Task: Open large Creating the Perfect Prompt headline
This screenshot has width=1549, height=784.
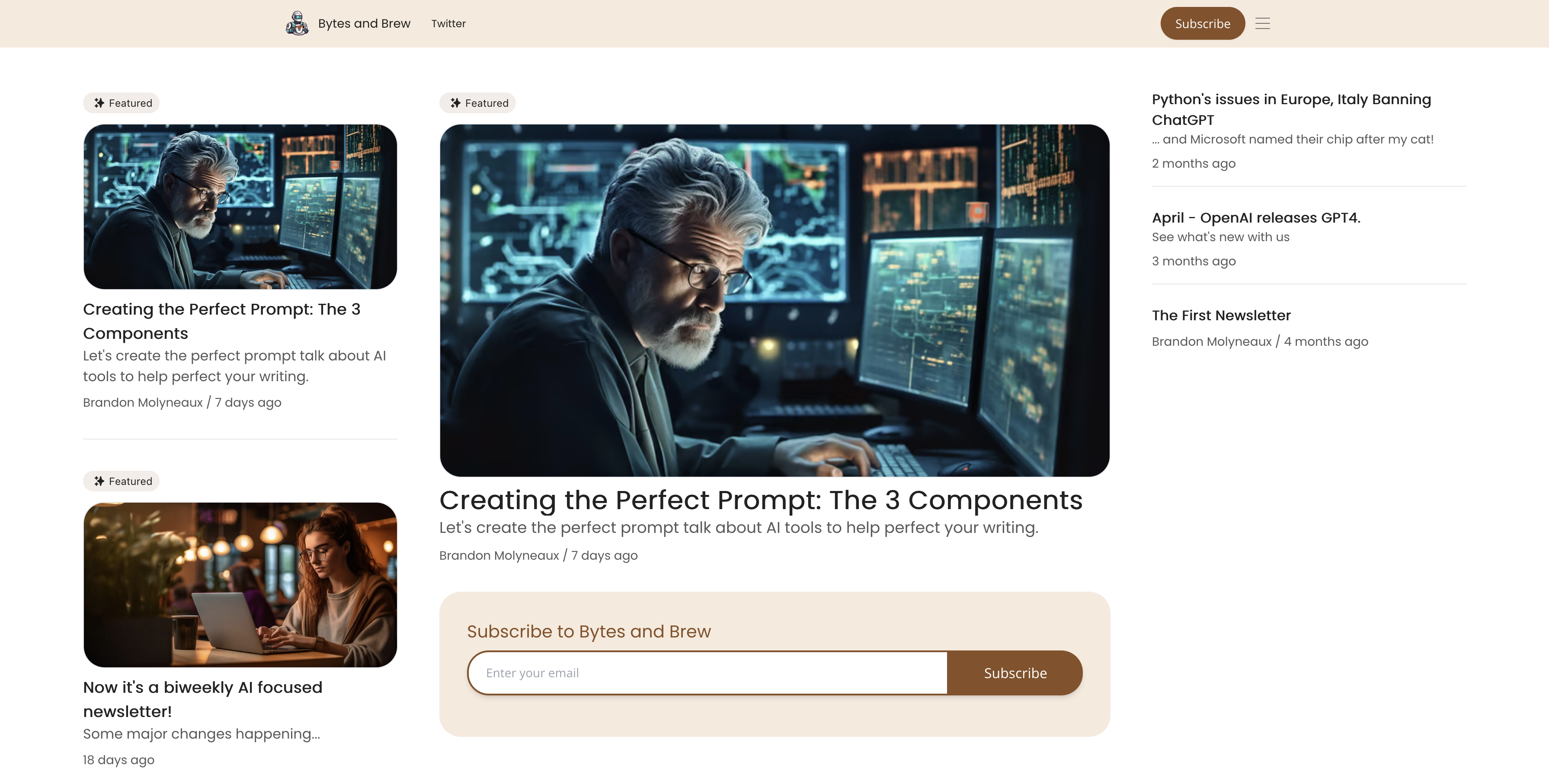Action: point(761,500)
